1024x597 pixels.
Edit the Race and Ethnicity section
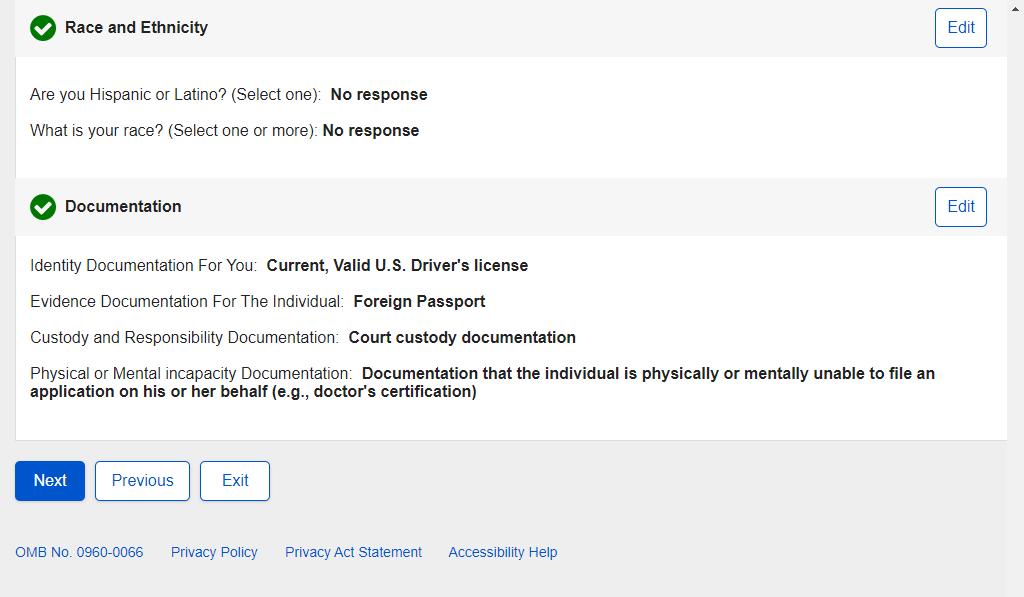point(960,28)
